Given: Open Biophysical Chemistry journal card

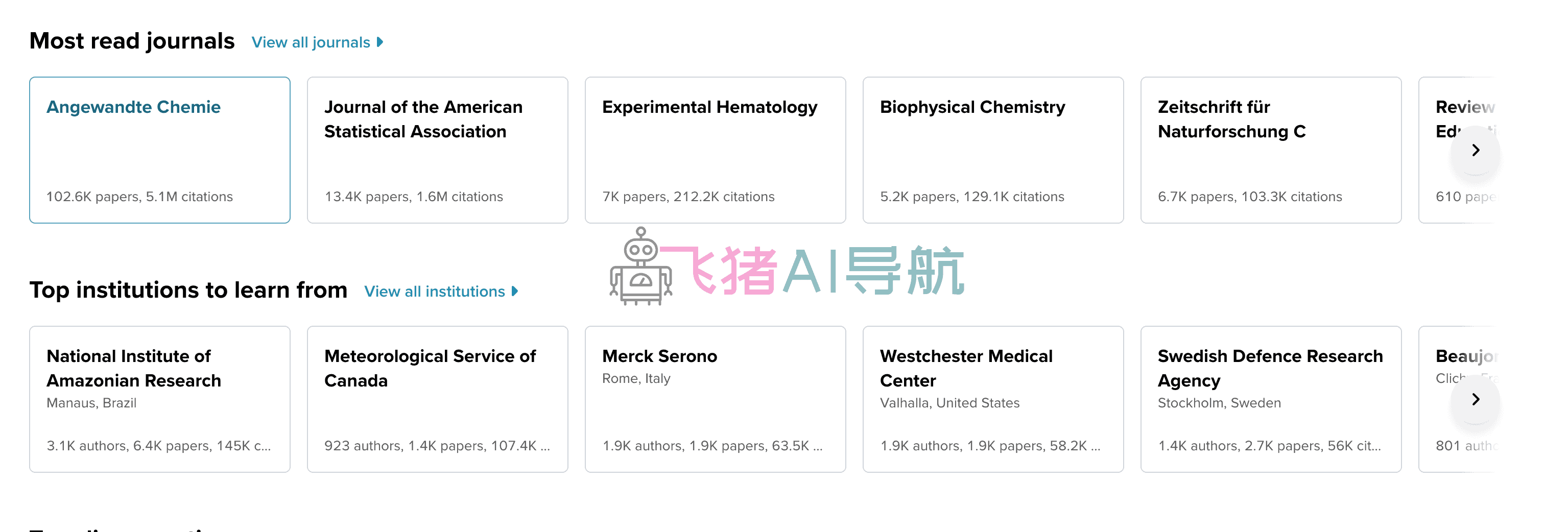Looking at the screenshot, I should tap(992, 150).
